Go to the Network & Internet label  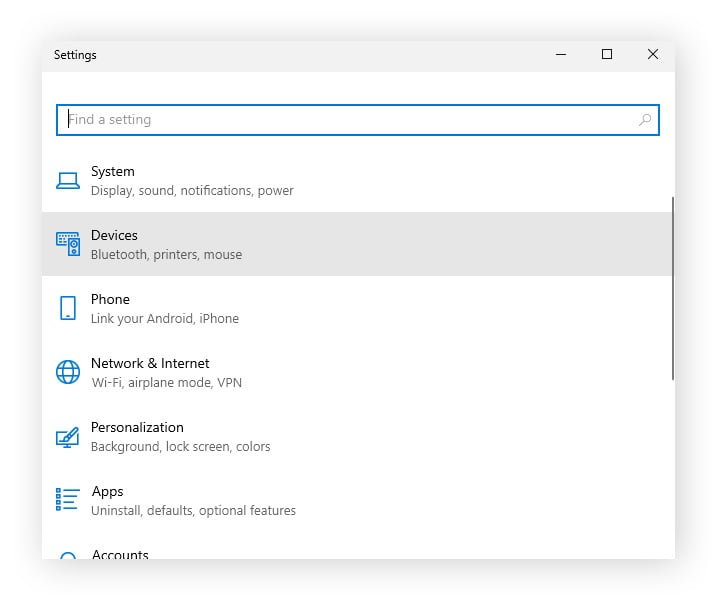pos(150,363)
